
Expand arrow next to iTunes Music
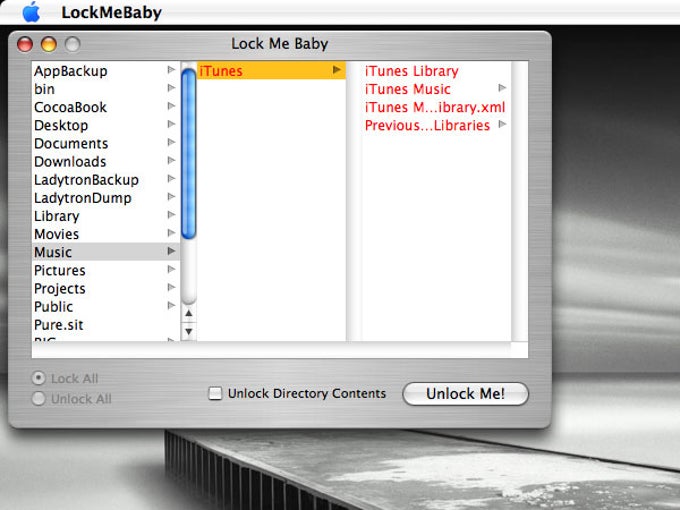click(502, 88)
